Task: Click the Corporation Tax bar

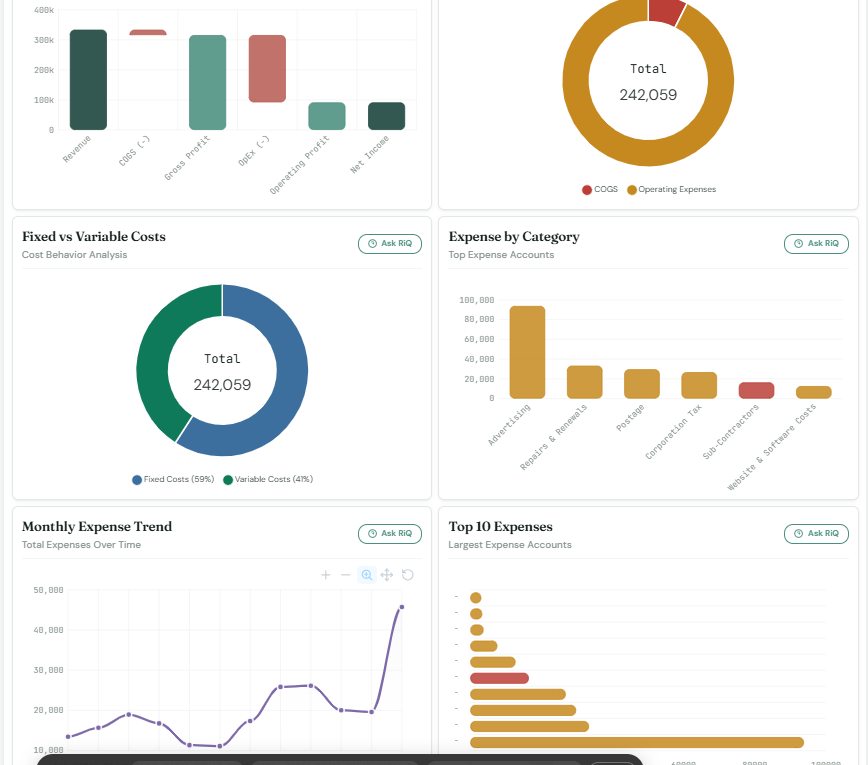Action: coord(699,385)
